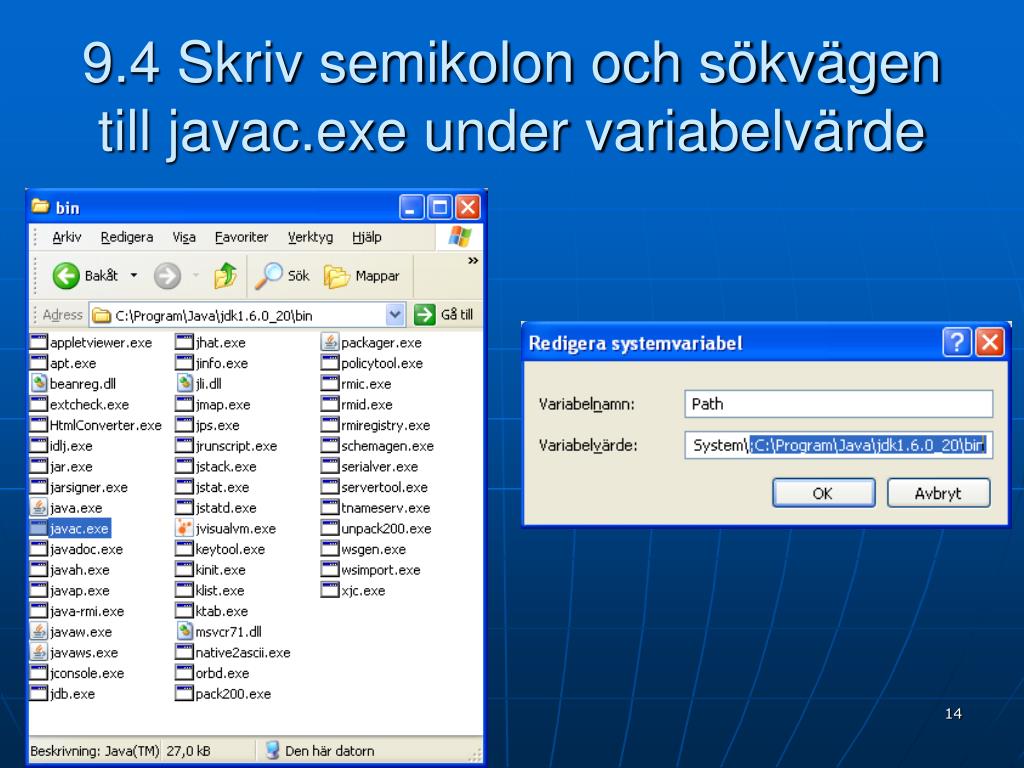Select the file name wsimport.exe
The width and height of the screenshot is (1024, 768).
[381, 570]
